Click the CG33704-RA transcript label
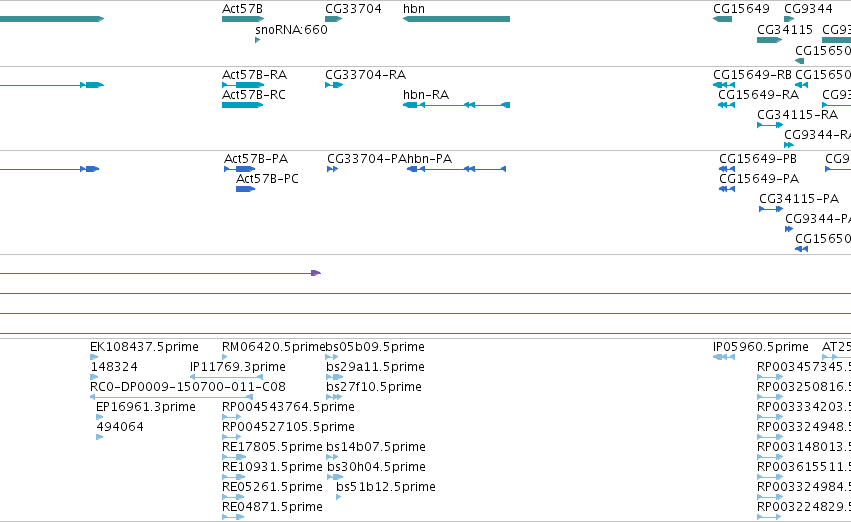 (x=365, y=74)
